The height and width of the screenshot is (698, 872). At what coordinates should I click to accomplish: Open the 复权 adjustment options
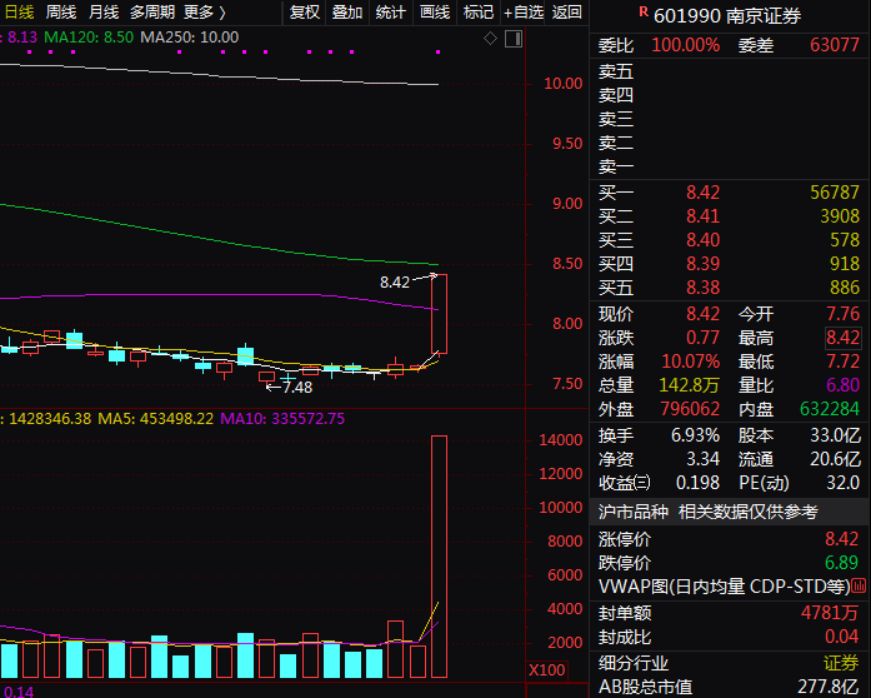tap(304, 12)
